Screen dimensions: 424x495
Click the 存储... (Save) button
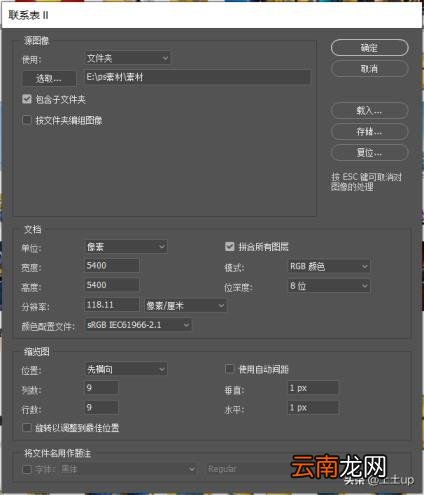369,131
